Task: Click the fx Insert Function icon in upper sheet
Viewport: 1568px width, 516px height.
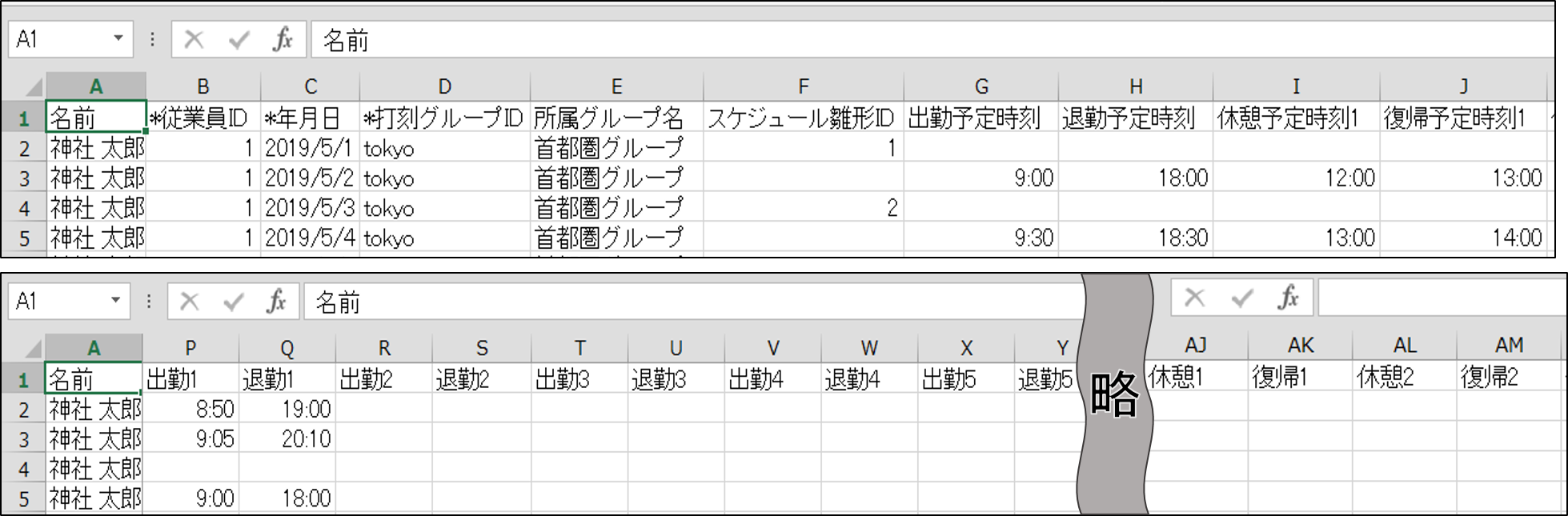Action: pyautogui.click(x=282, y=39)
